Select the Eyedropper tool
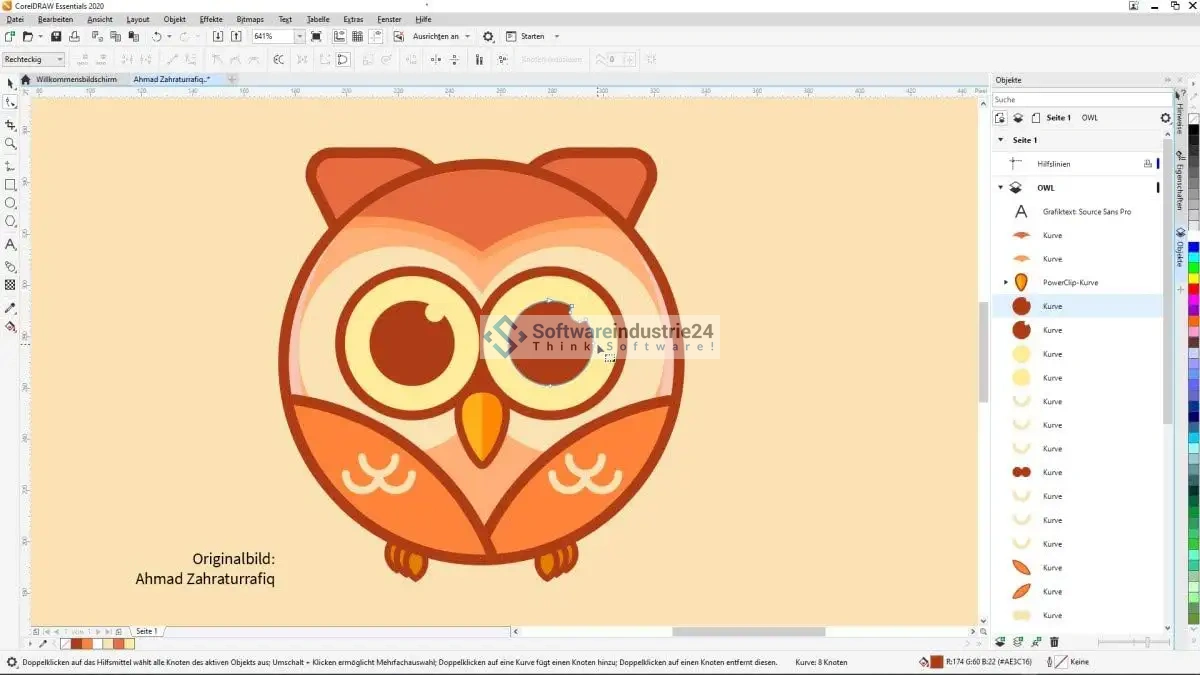The width and height of the screenshot is (1200, 675). (11, 308)
